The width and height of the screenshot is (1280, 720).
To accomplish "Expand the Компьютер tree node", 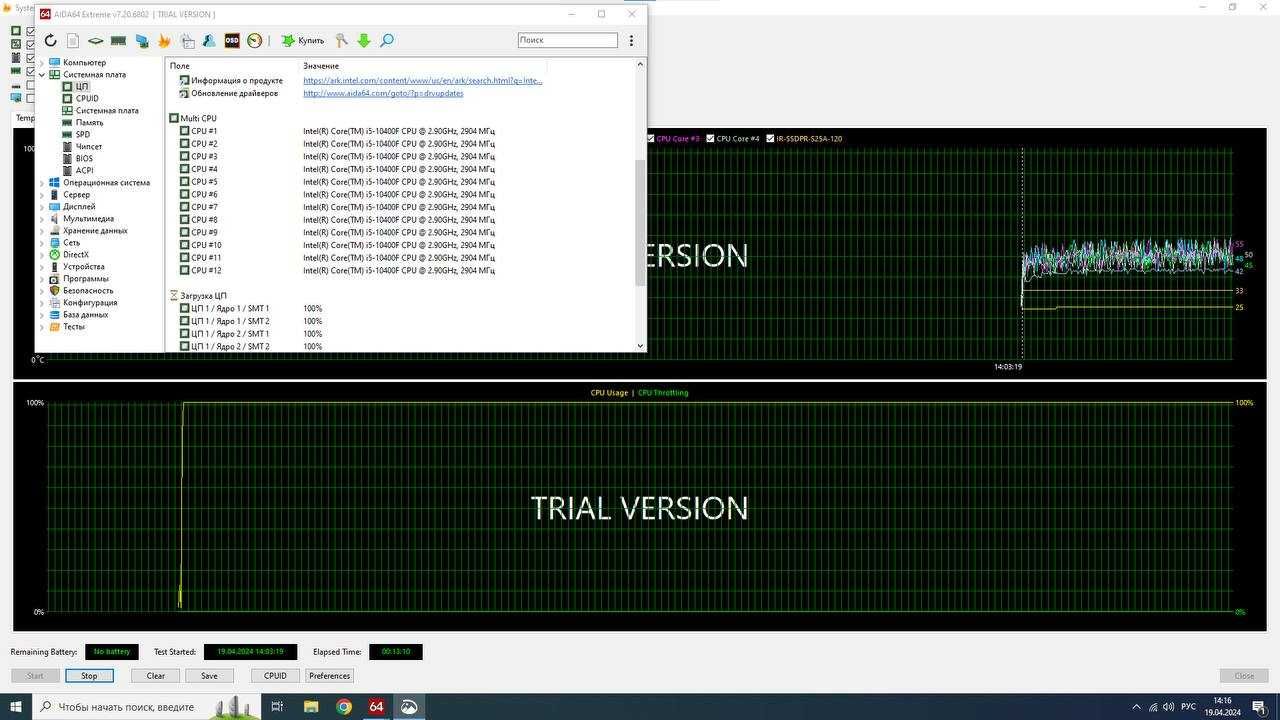I will point(42,62).
